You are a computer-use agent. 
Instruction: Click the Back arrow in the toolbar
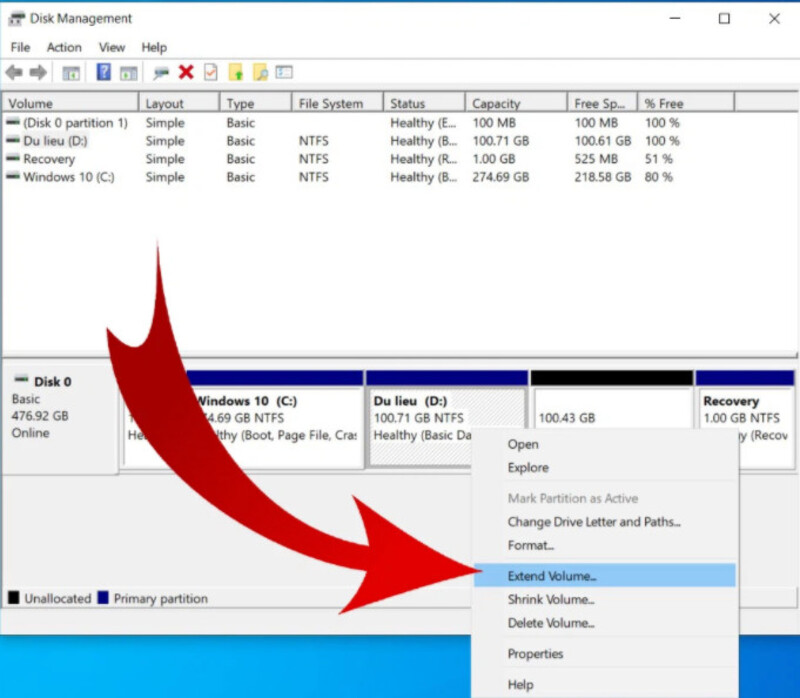tap(14, 72)
